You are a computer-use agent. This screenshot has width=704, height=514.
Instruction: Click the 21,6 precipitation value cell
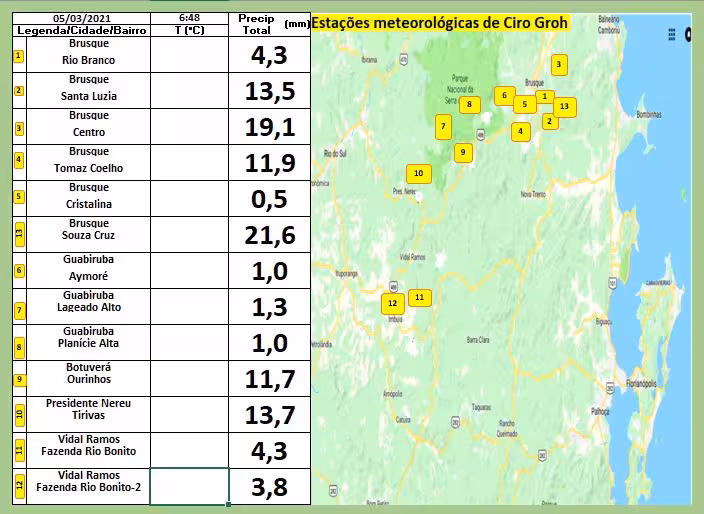click(x=270, y=235)
